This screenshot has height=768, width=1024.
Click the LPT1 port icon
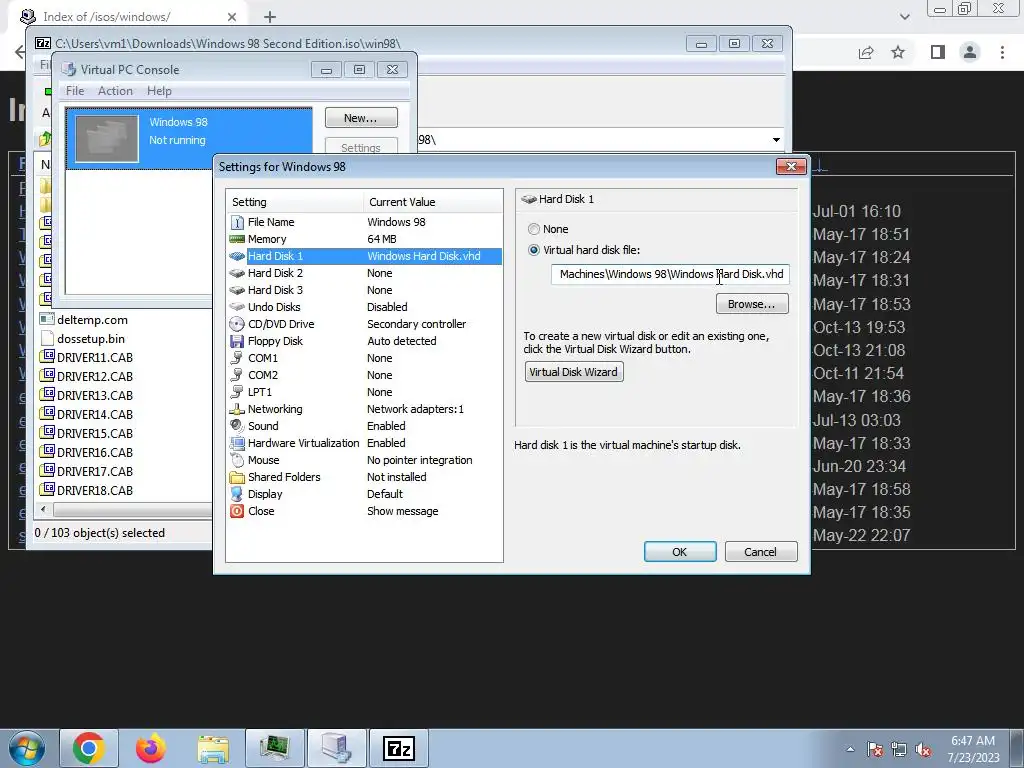tap(237, 392)
